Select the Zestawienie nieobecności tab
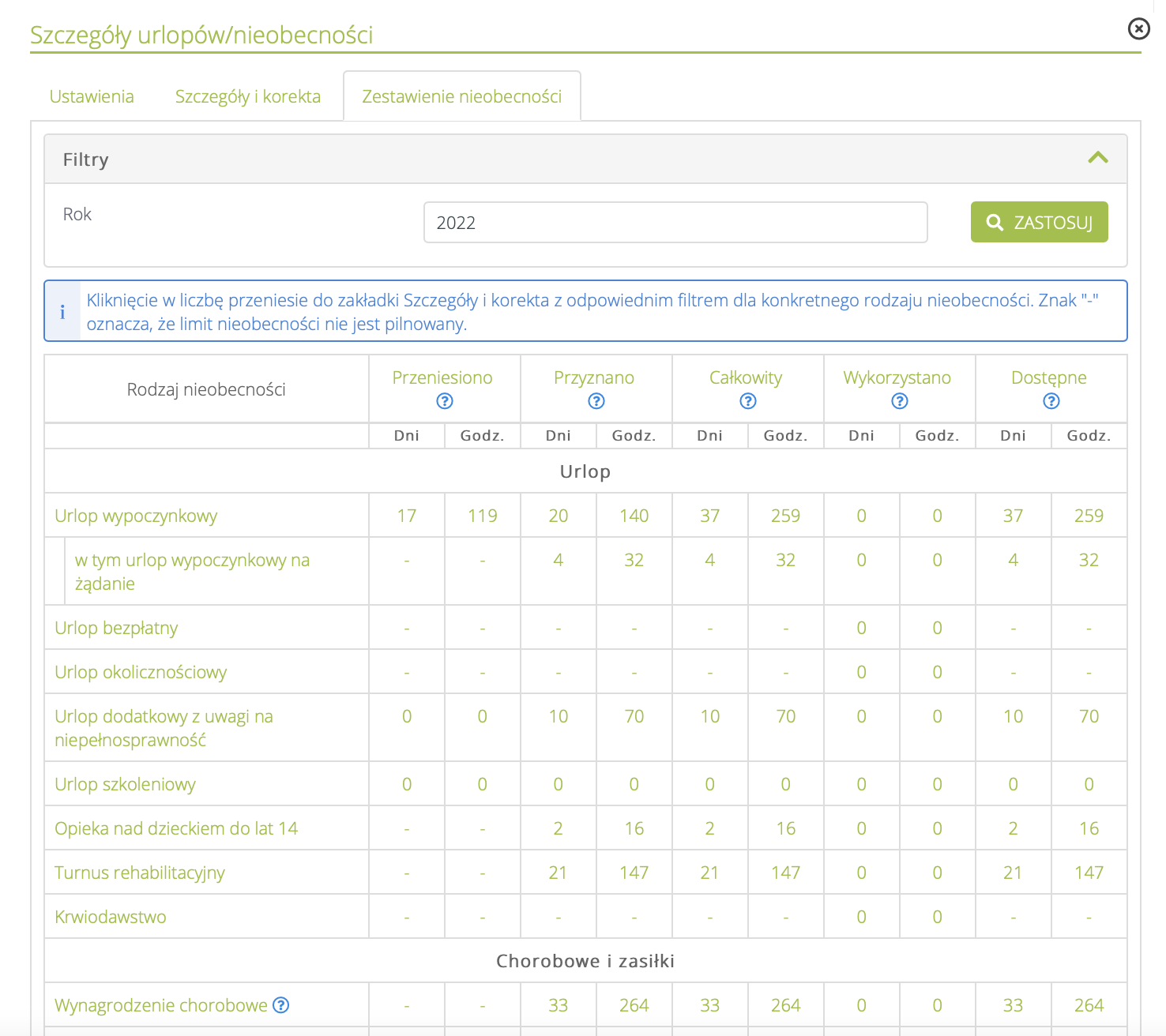Screen dimensions: 1166x1036 click(462, 96)
